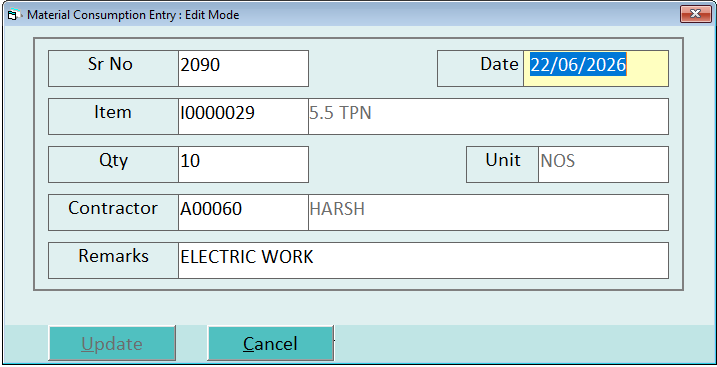Click the window title text Edit Mode
This screenshot has height=367, width=717.
click(x=212, y=15)
